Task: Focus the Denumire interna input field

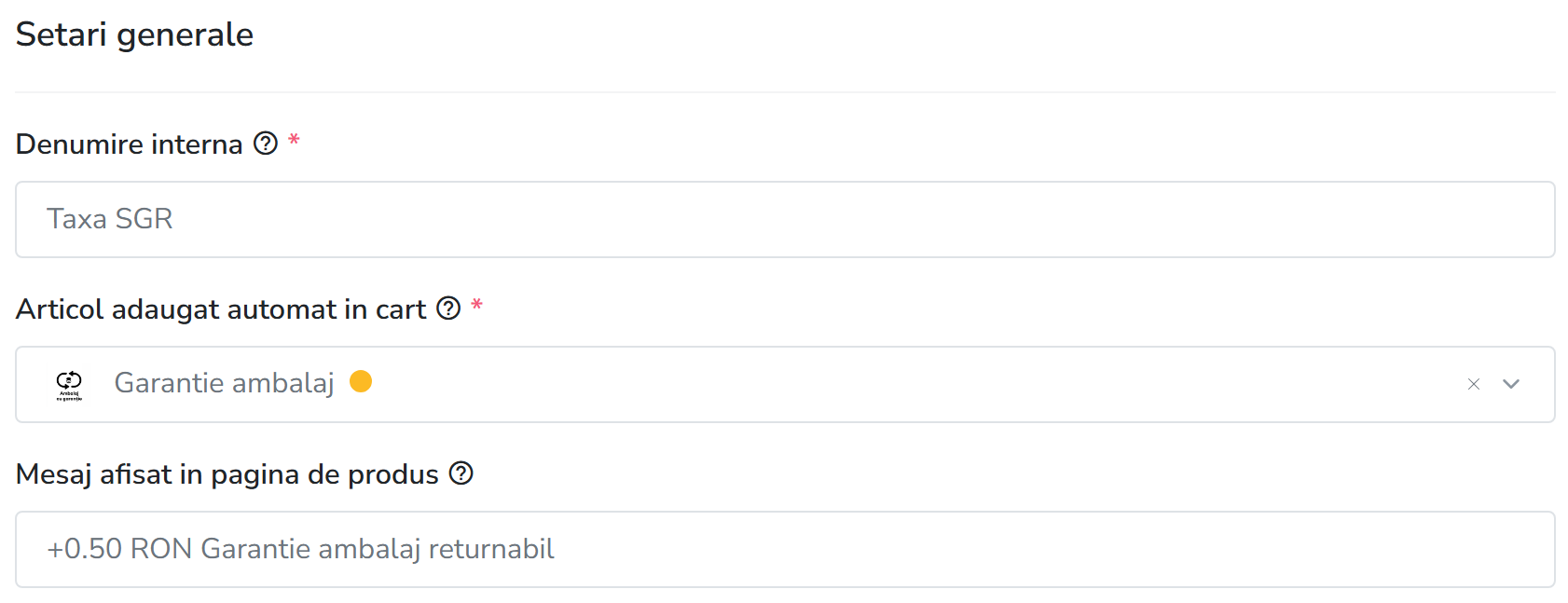Action: tap(785, 219)
